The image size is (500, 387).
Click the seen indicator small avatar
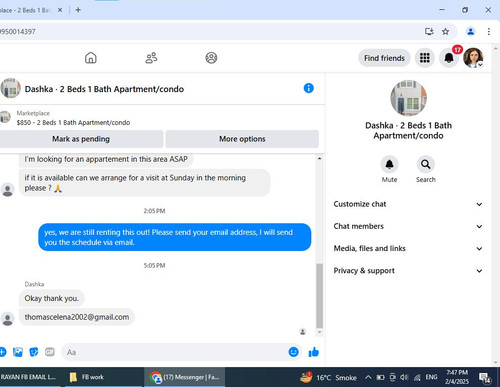tap(303, 332)
